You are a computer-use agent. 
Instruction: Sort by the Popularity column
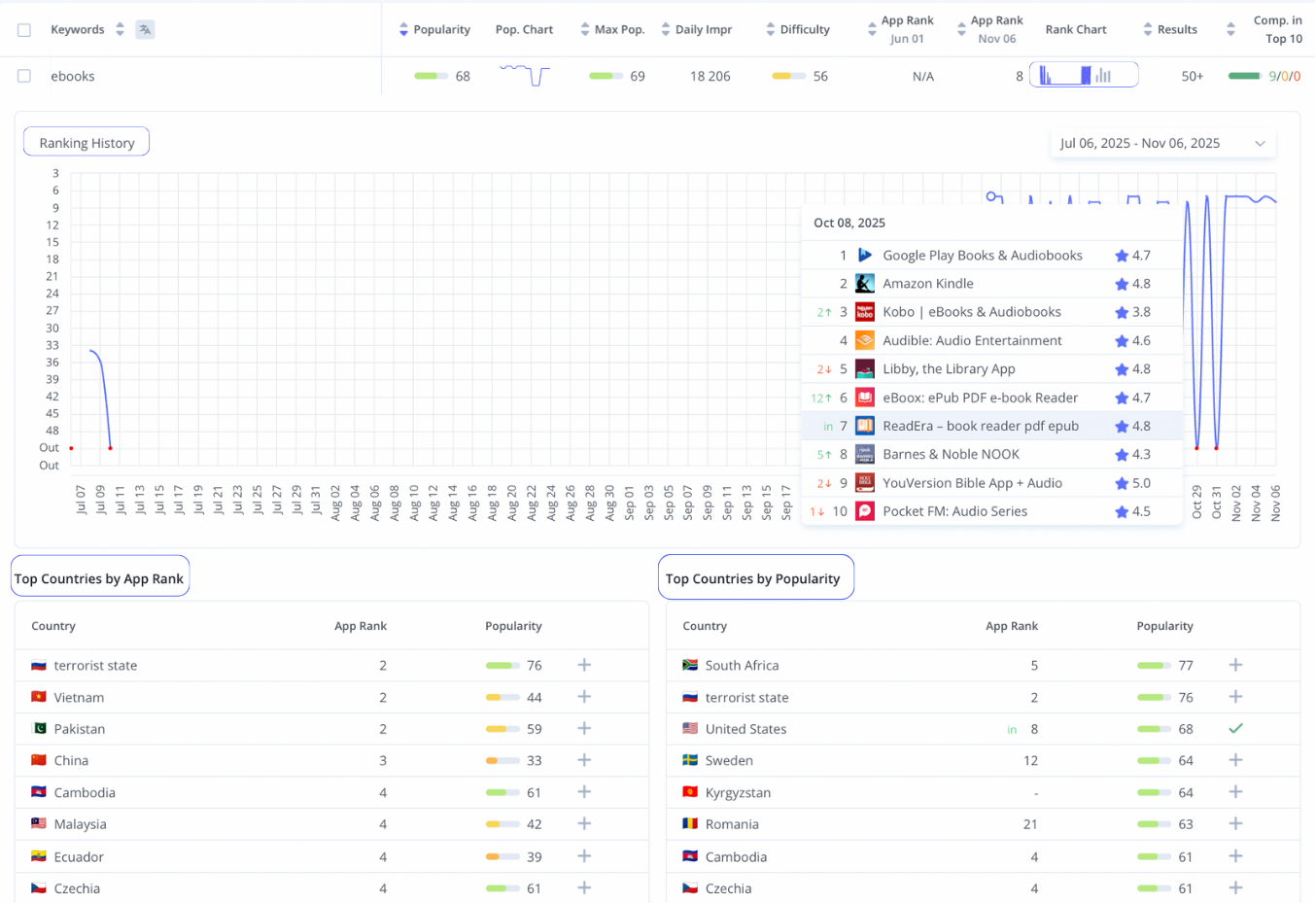tap(403, 30)
